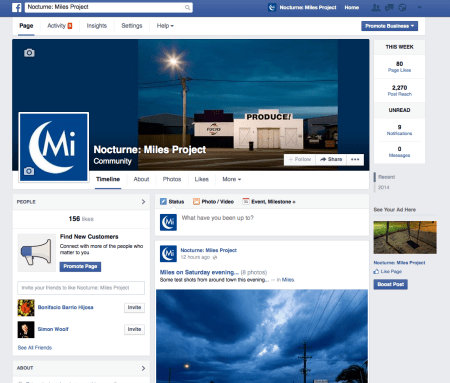Open the Miles on Saturday evening album link
Screen dimensions: 450x383
[199, 272]
